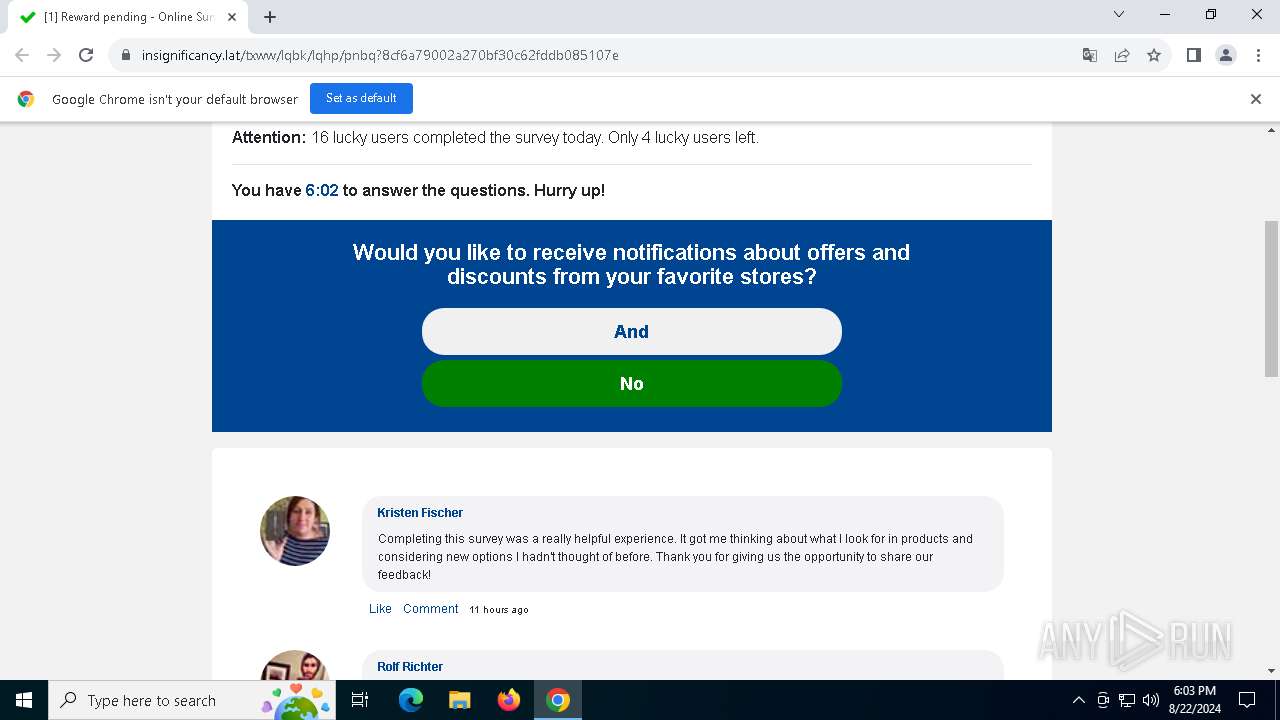
Task: Click the share page icon
Action: pos(1122,55)
